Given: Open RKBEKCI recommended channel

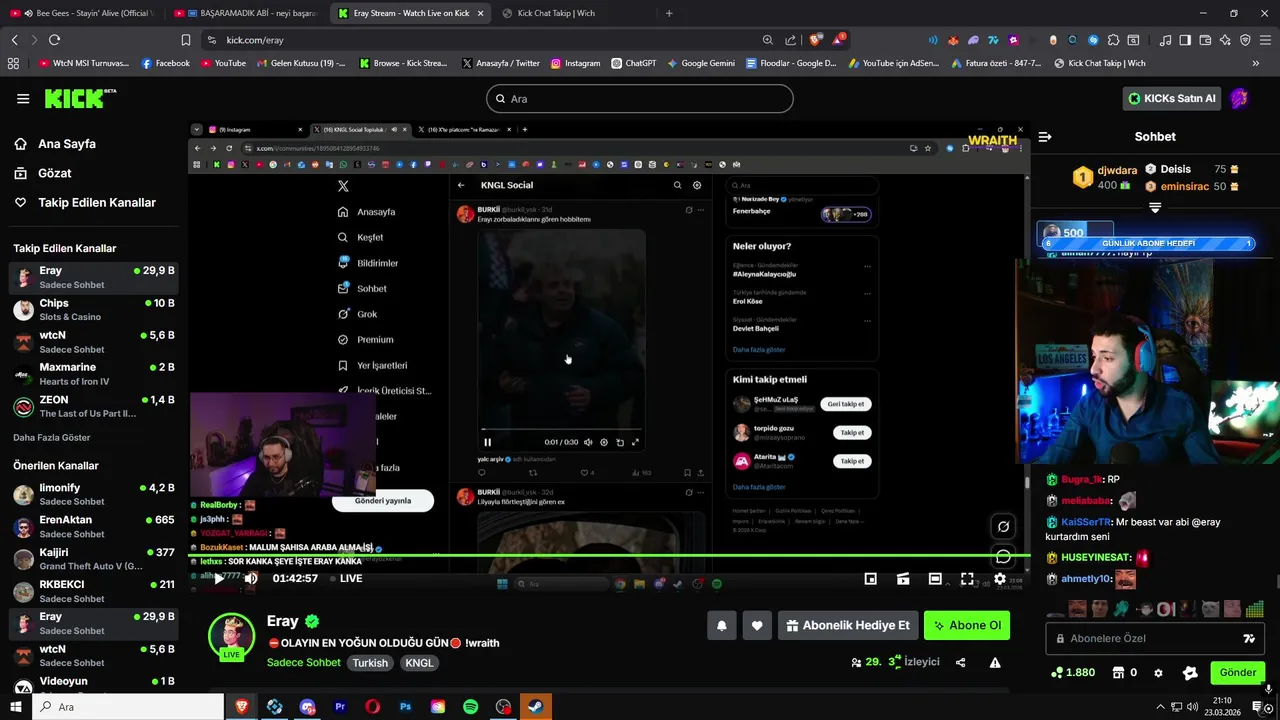Looking at the screenshot, I should [94, 590].
